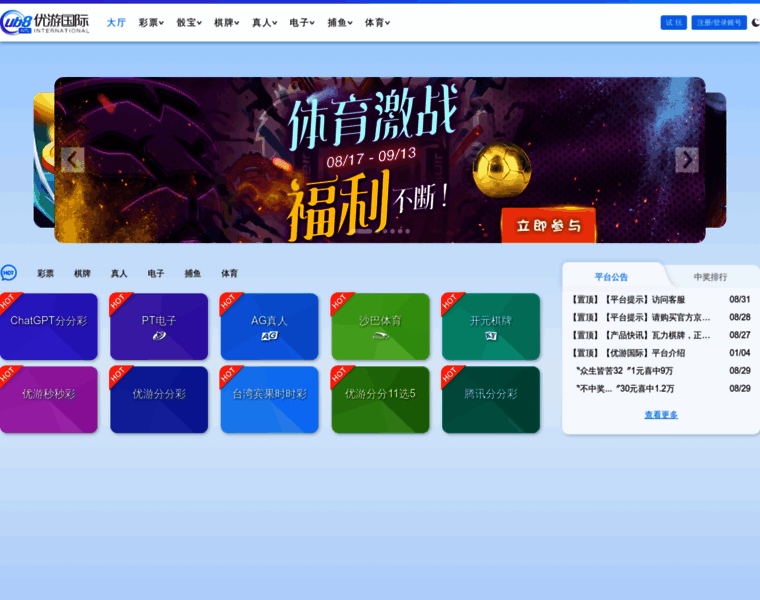Image resolution: width=760 pixels, height=600 pixels.
Task: Open the 开元棋牌 game tile
Action: coord(490,327)
